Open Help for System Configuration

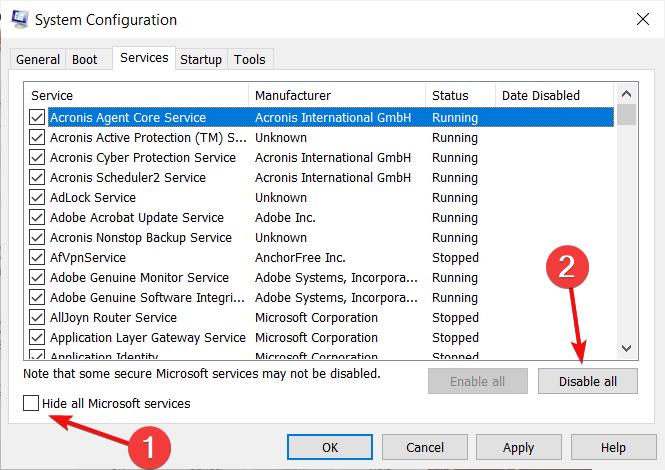coord(613,447)
